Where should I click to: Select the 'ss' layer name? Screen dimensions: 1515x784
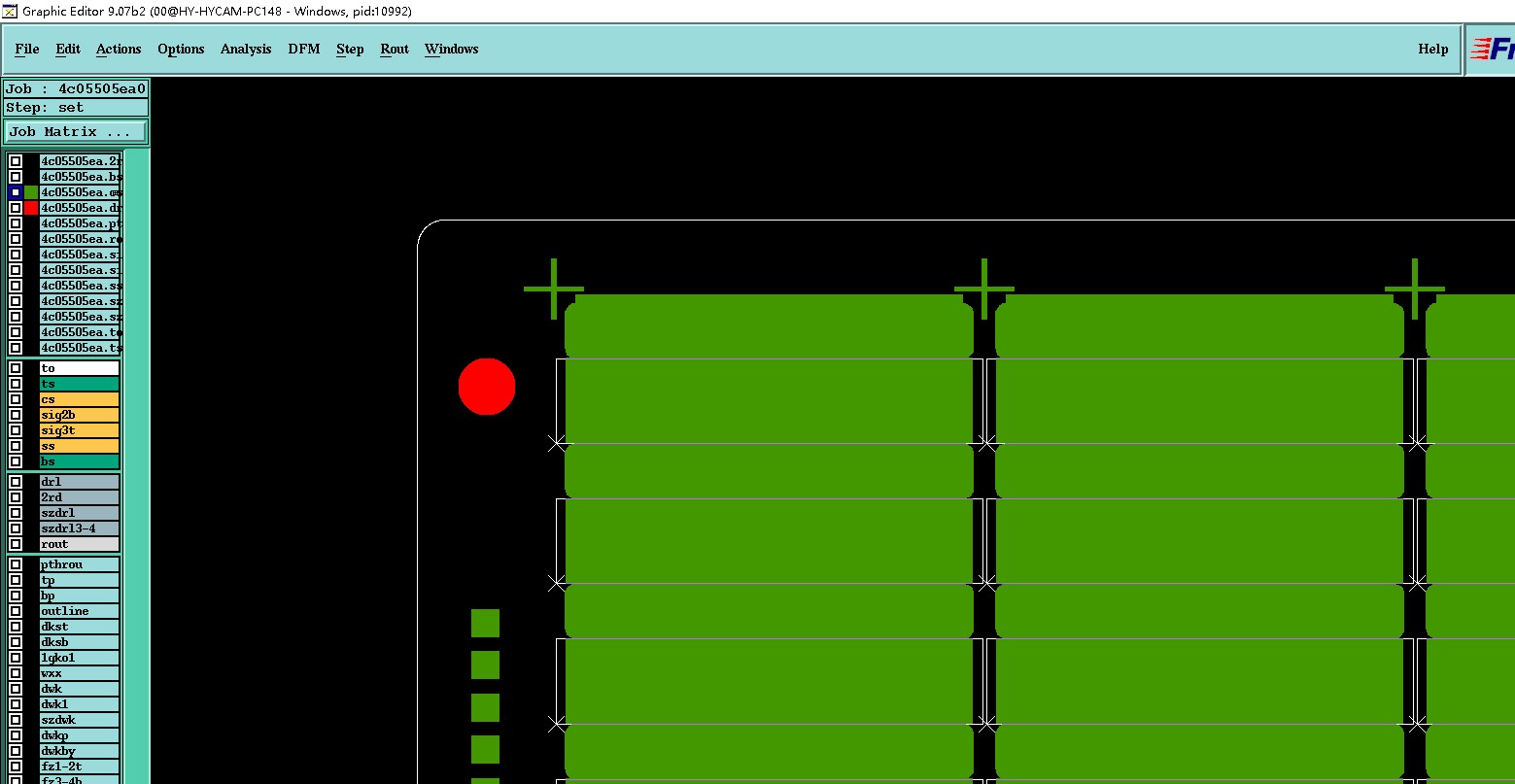click(80, 446)
